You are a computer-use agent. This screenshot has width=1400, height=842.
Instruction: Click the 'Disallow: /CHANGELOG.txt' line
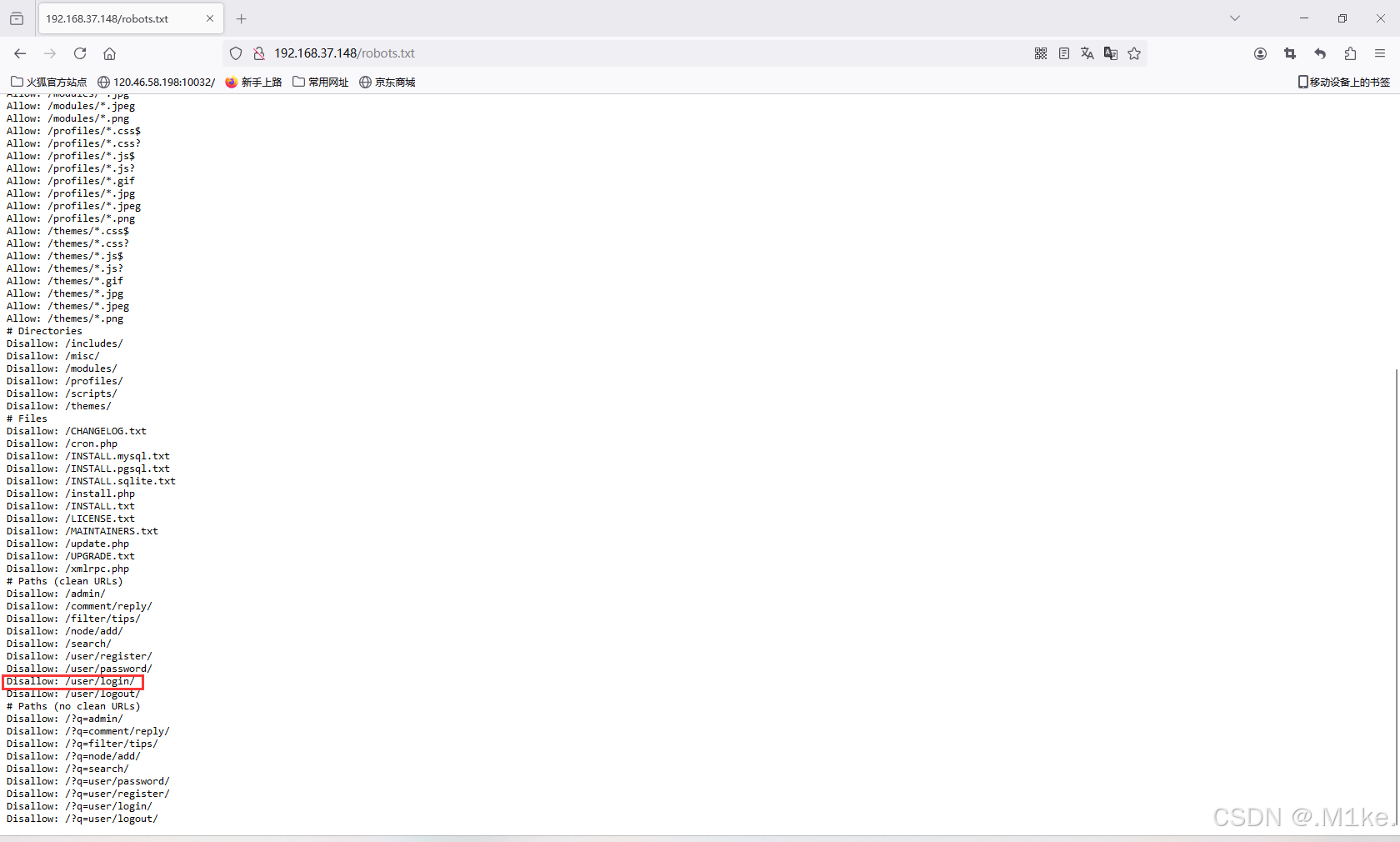77,431
